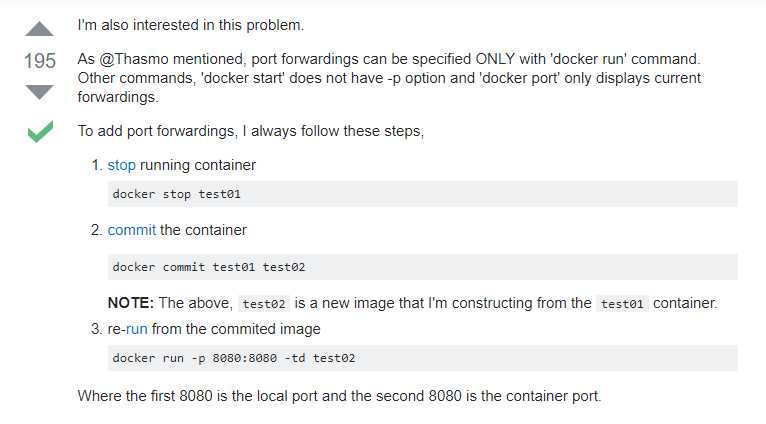Viewport: 766px width, 424px height.
Task: Open the 'stop' documentation link
Action: (122, 165)
